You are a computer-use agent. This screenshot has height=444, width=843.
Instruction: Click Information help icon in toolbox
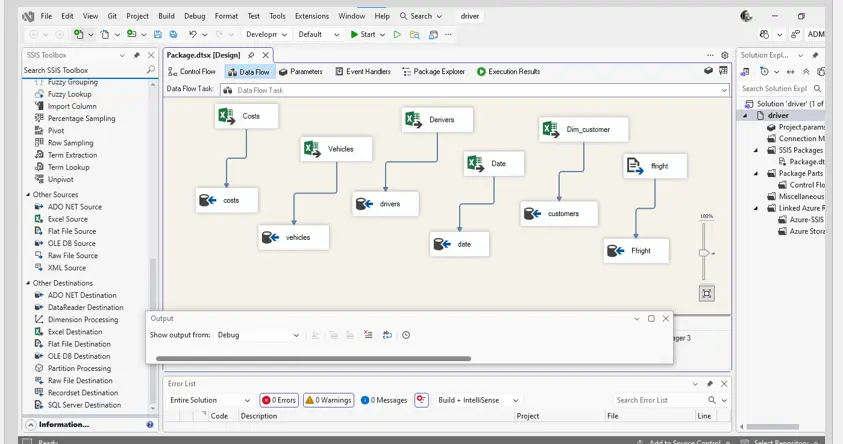click(x=149, y=425)
